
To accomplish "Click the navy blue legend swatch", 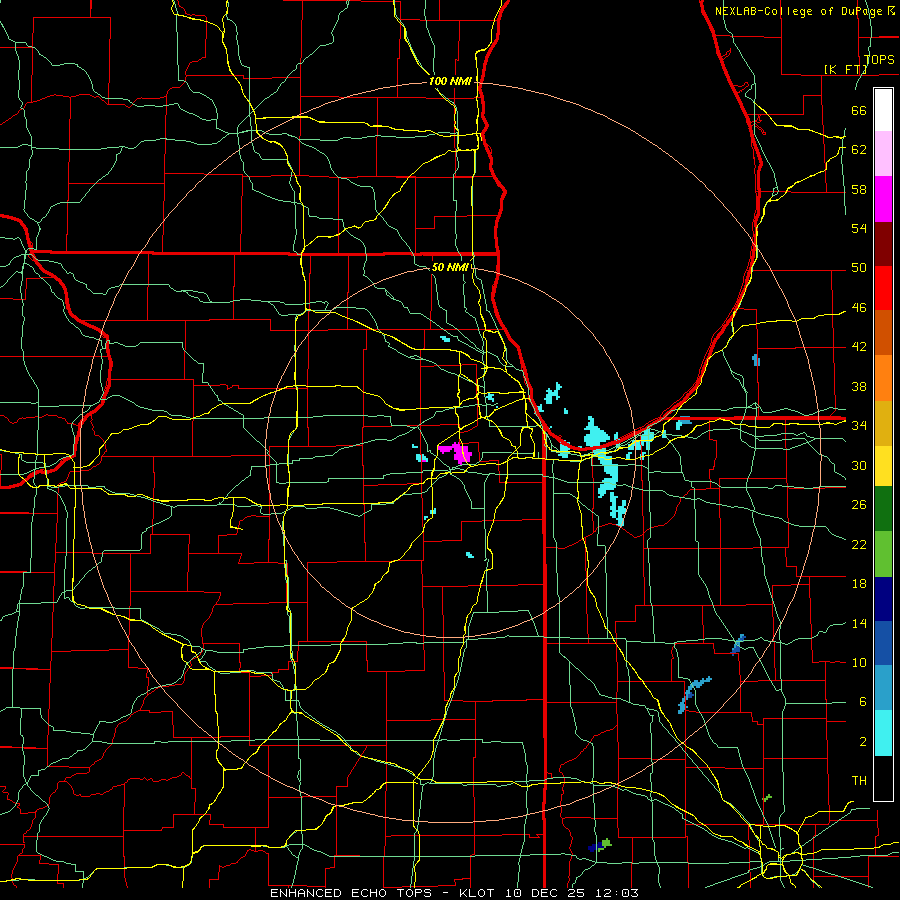I will [x=883, y=599].
